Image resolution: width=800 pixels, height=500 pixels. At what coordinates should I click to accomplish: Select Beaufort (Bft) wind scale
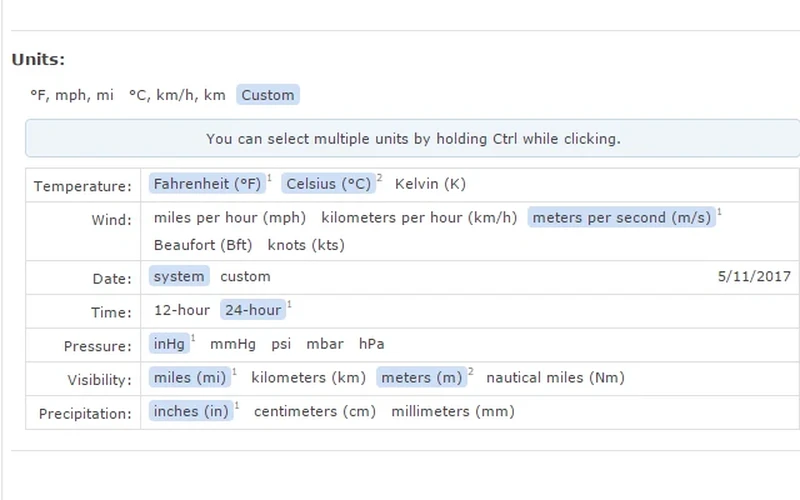click(x=203, y=245)
